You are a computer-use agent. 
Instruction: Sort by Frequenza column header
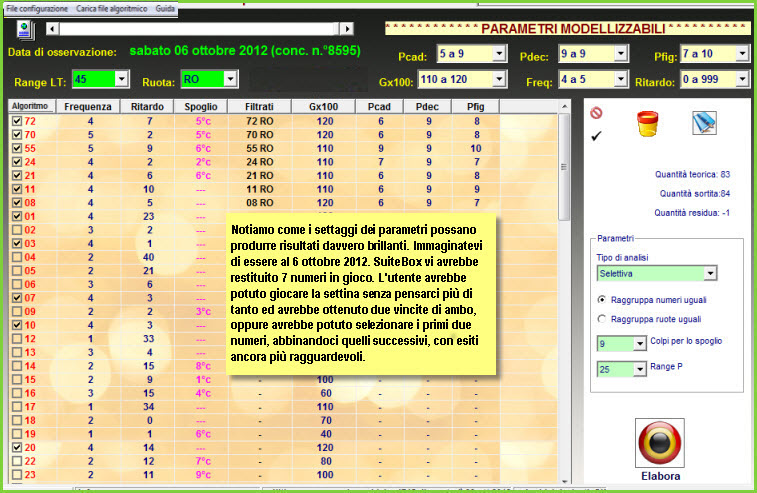click(x=89, y=106)
